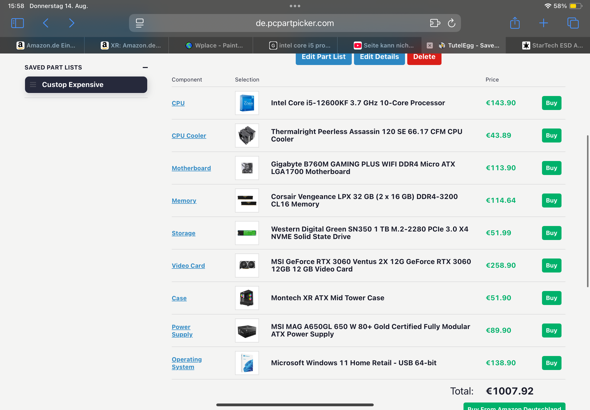Click the RTX 3060 video card thumbnail

pos(247,266)
